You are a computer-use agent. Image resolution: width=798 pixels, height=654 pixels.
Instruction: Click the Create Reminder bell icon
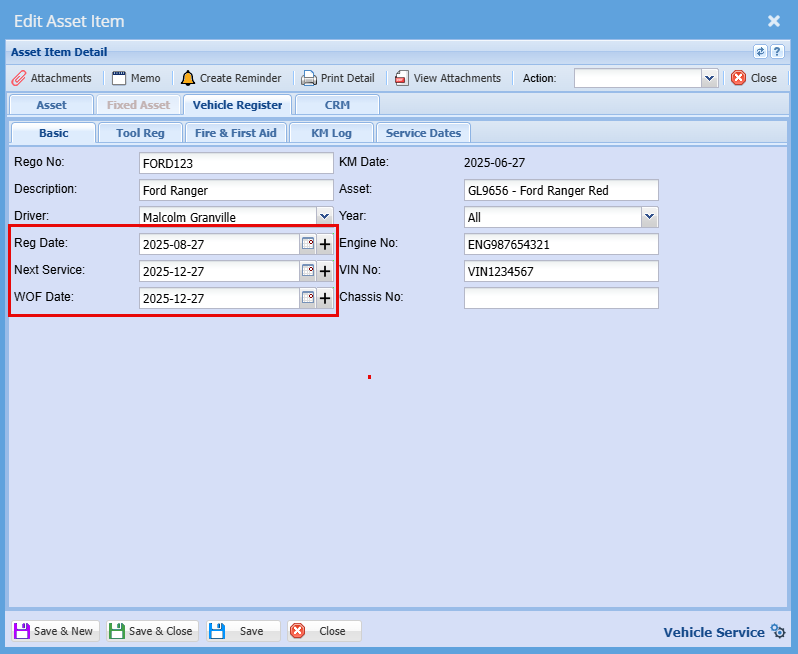[x=188, y=78]
